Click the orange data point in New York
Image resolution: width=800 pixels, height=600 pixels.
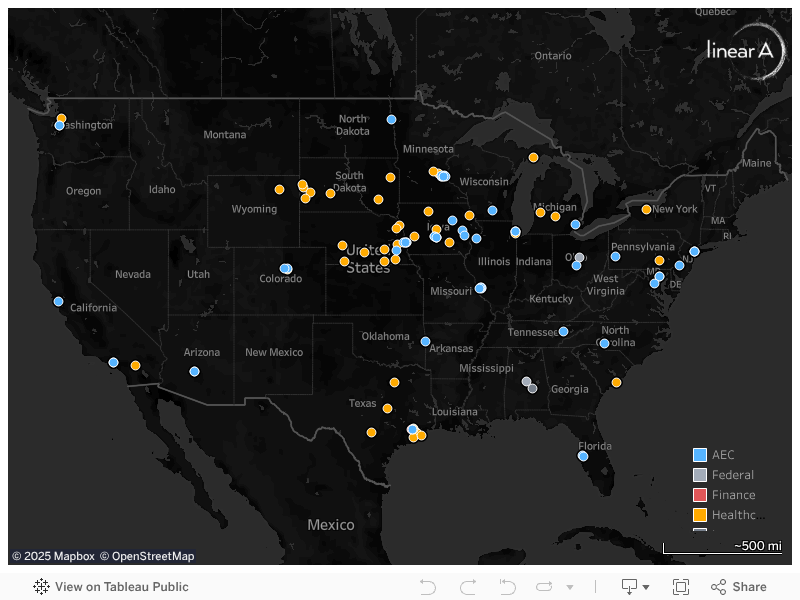(646, 209)
